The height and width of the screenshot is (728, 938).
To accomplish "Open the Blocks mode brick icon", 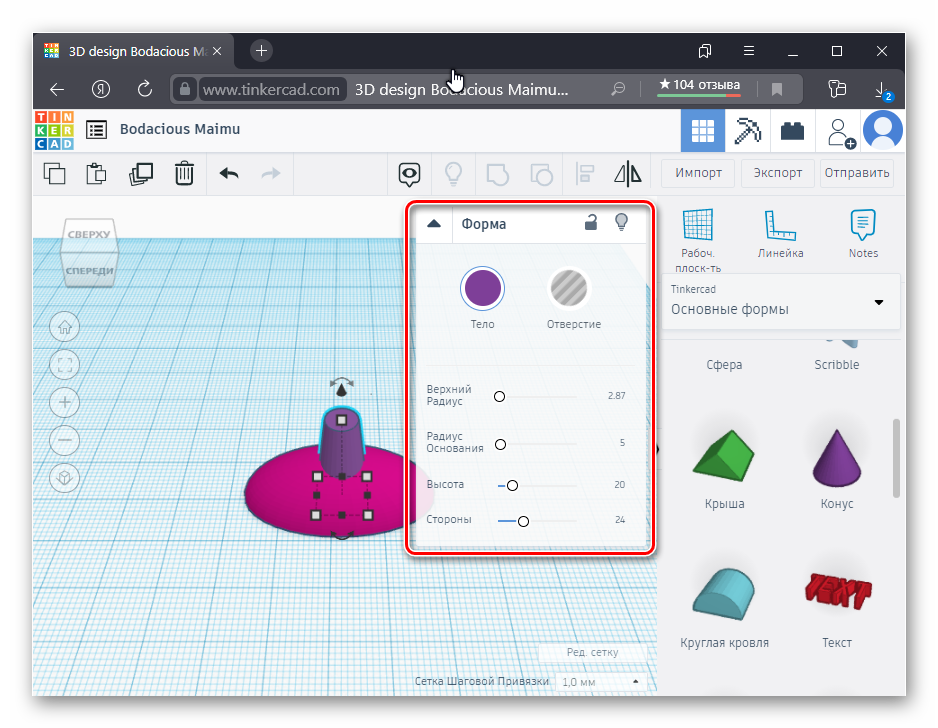I will (x=793, y=130).
